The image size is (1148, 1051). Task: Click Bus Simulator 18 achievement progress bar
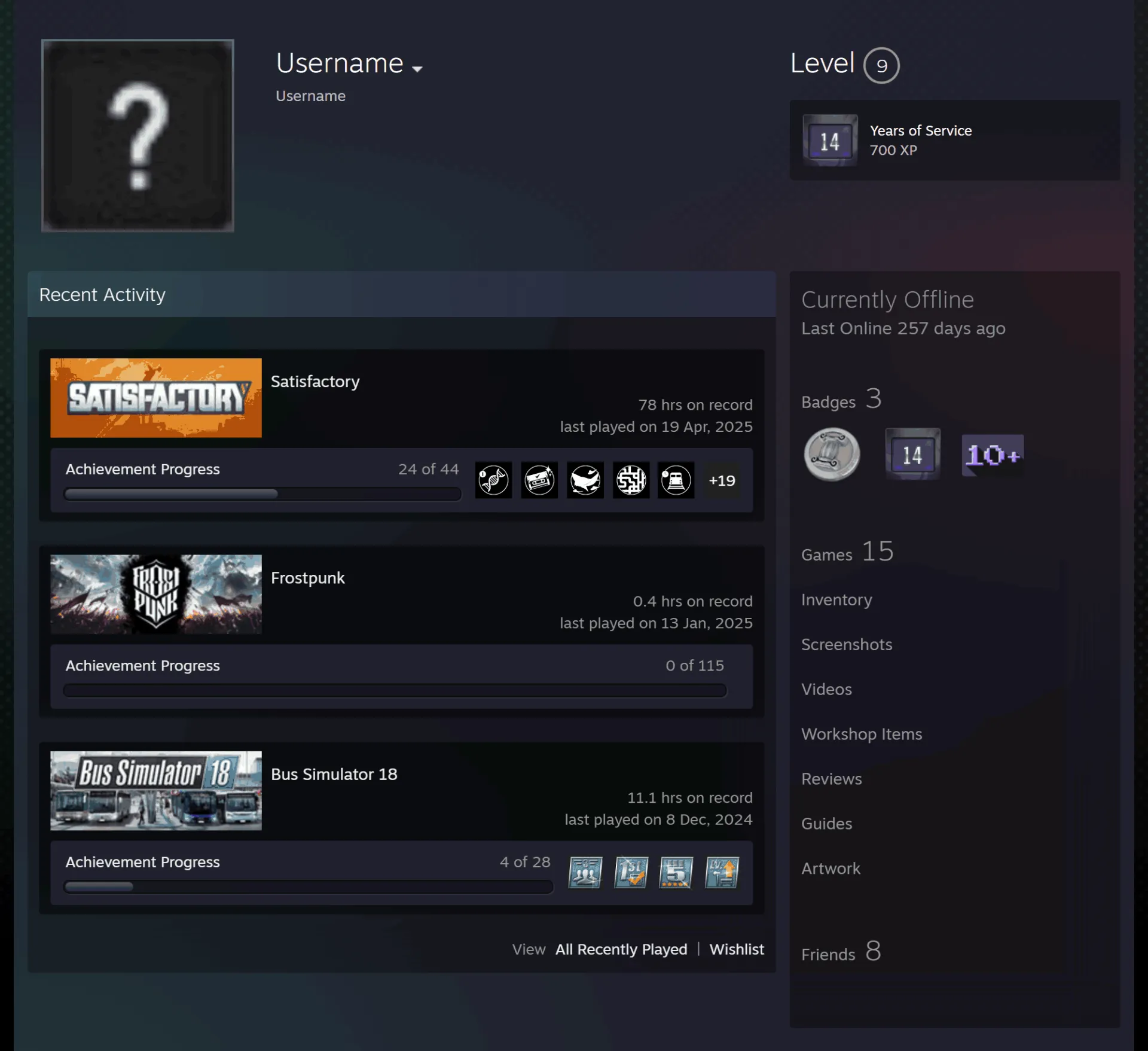(309, 887)
